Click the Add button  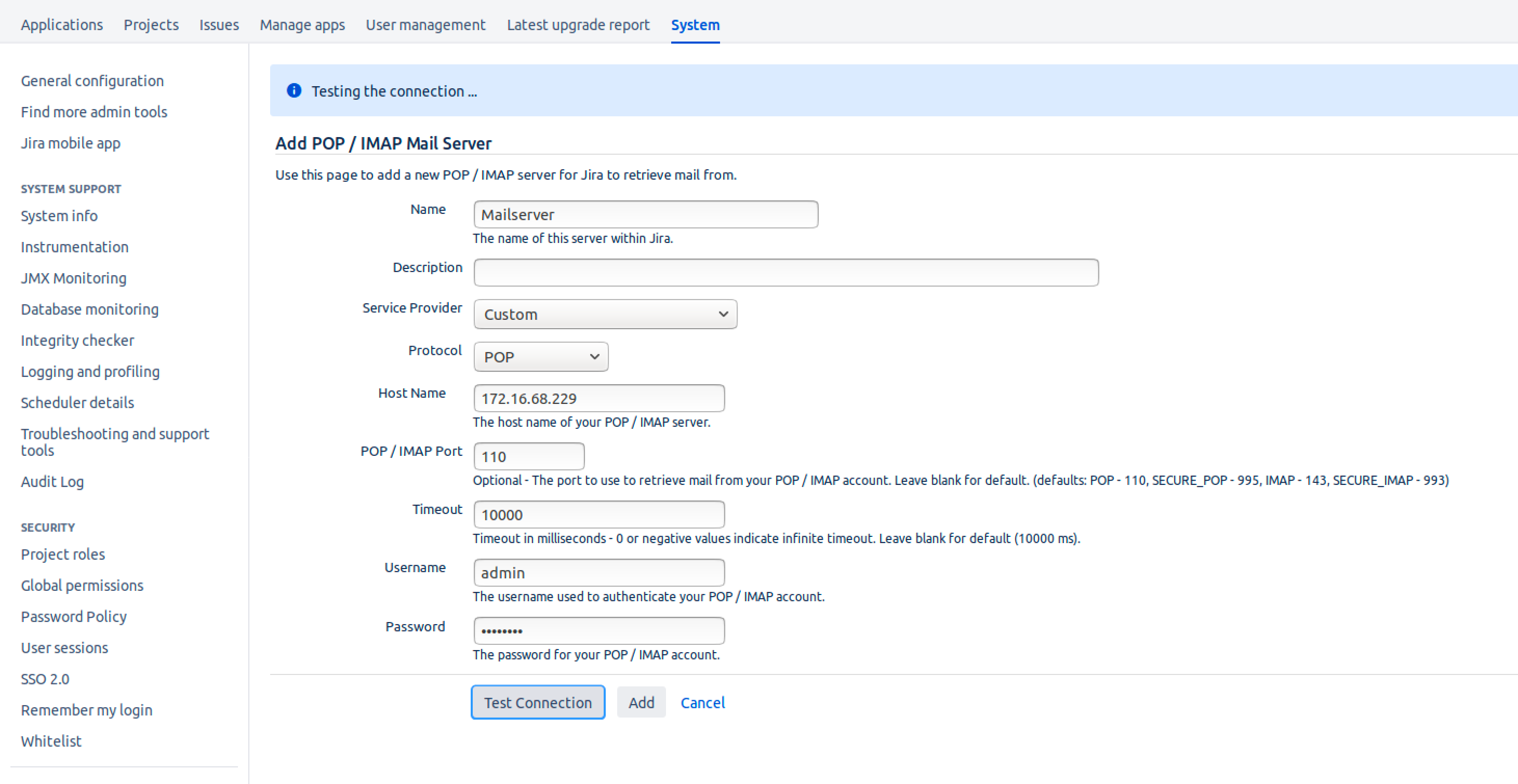pos(641,702)
